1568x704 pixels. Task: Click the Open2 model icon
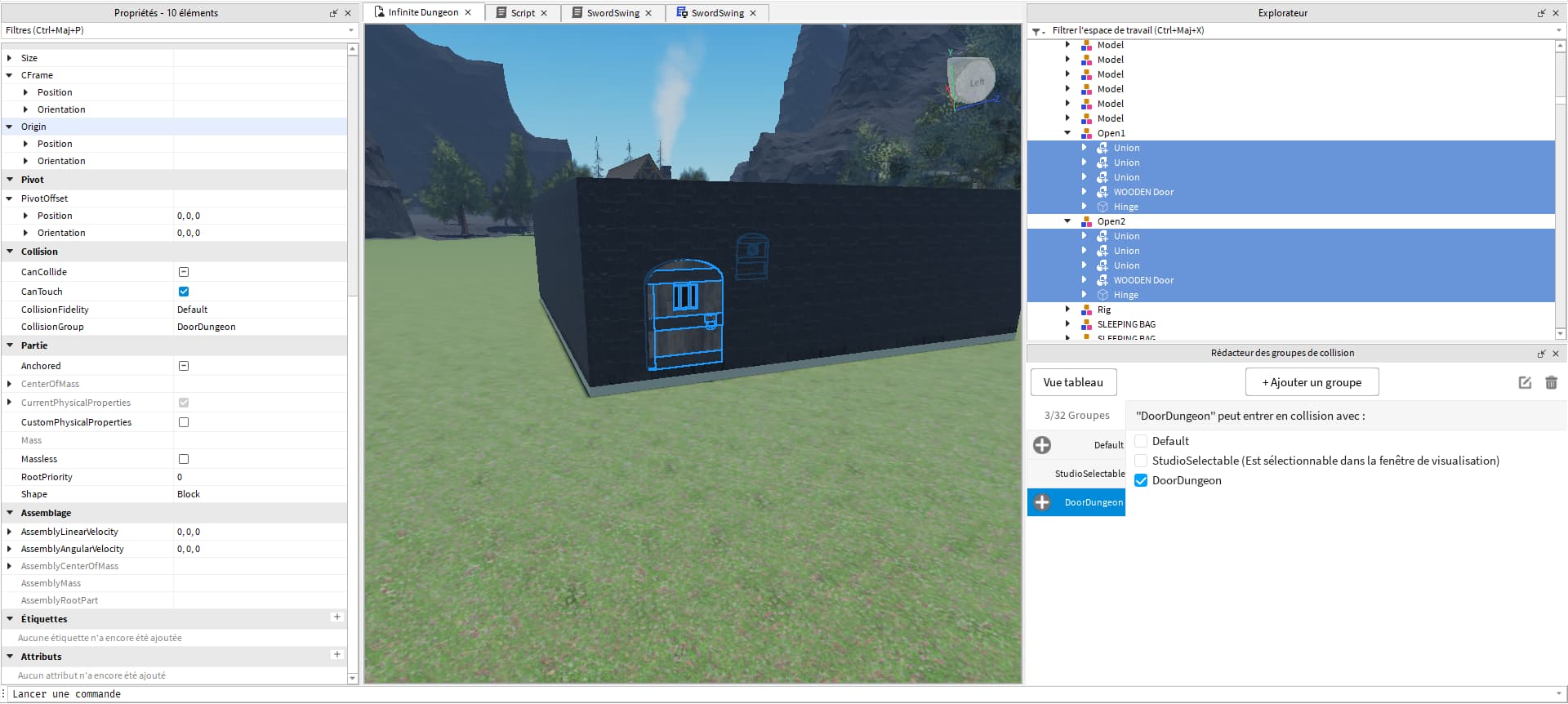[x=1086, y=221]
